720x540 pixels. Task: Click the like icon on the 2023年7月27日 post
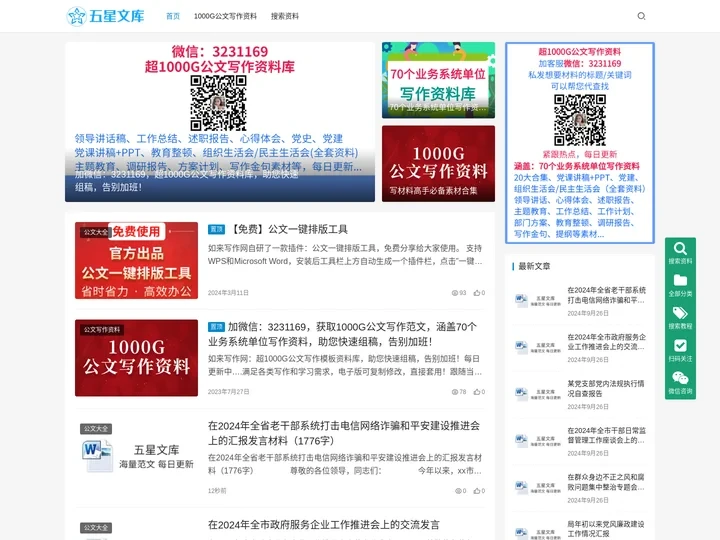coord(477,392)
